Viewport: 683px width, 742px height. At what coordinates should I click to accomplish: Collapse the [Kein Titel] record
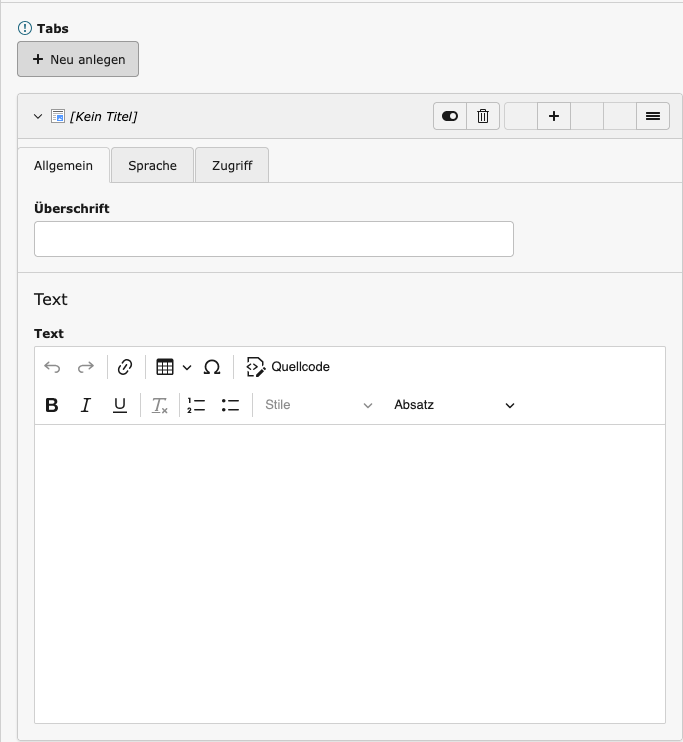38,116
